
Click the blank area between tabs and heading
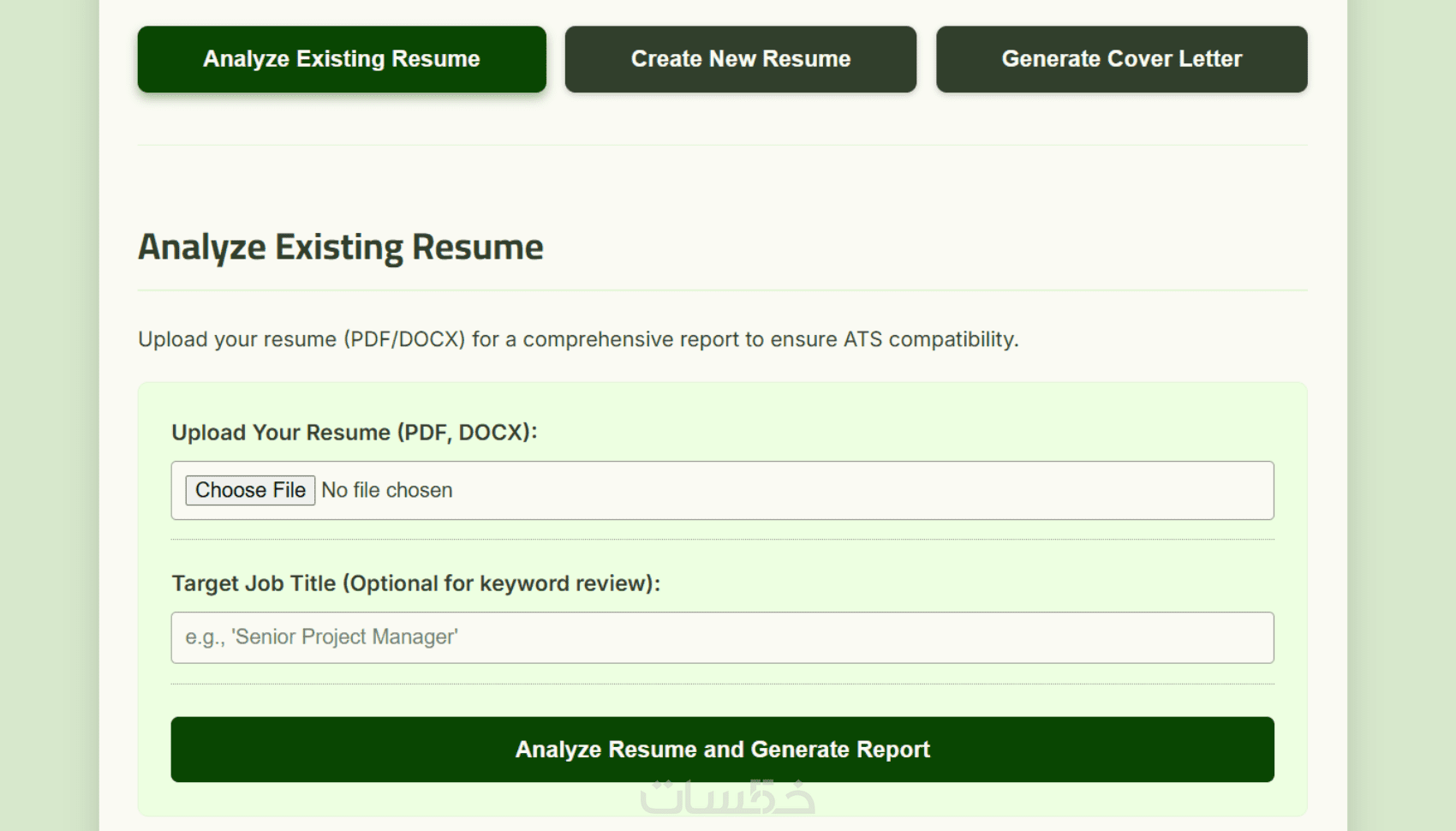(x=722, y=184)
